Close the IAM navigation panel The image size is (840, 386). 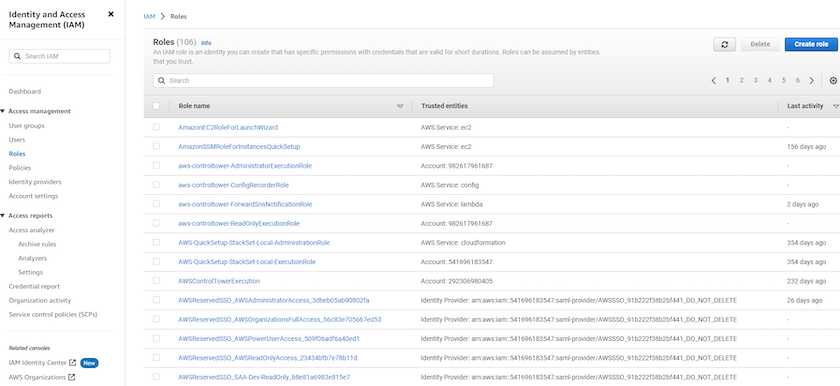click(111, 14)
